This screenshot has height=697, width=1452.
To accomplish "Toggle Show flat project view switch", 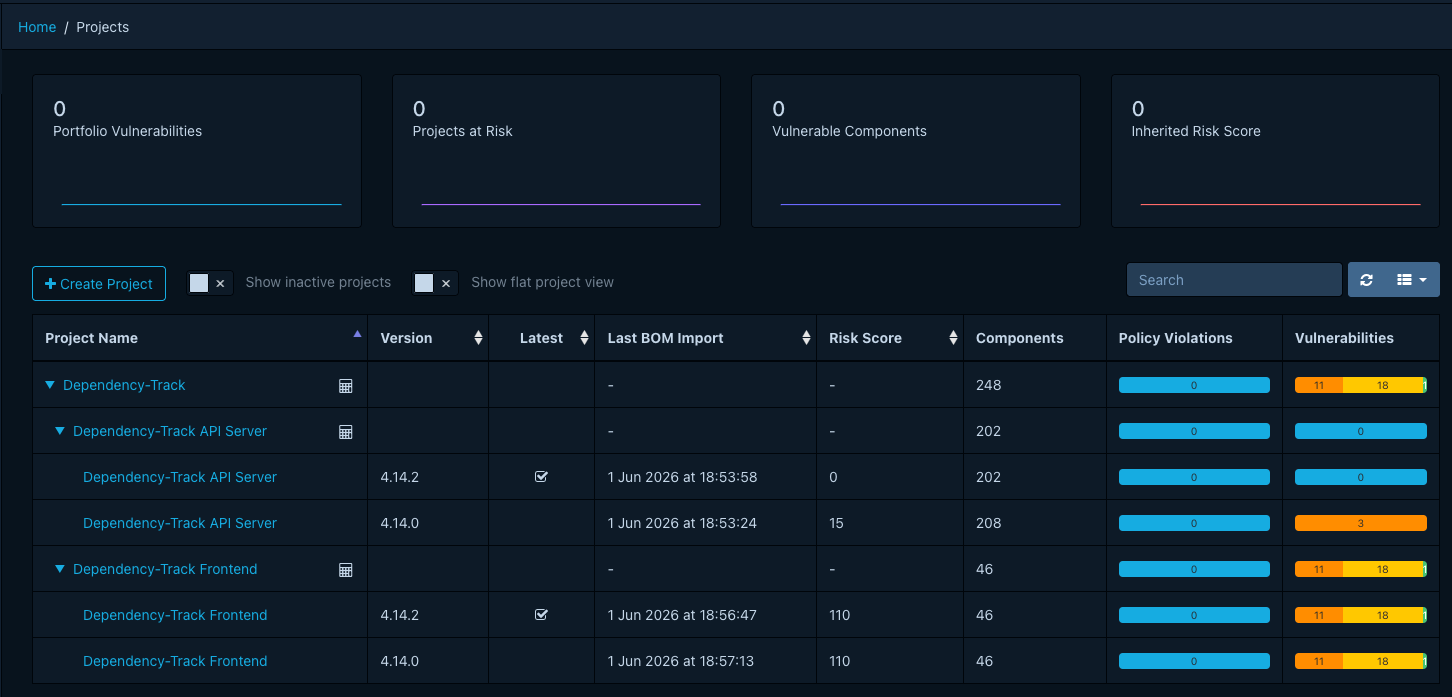I will tap(436, 283).
